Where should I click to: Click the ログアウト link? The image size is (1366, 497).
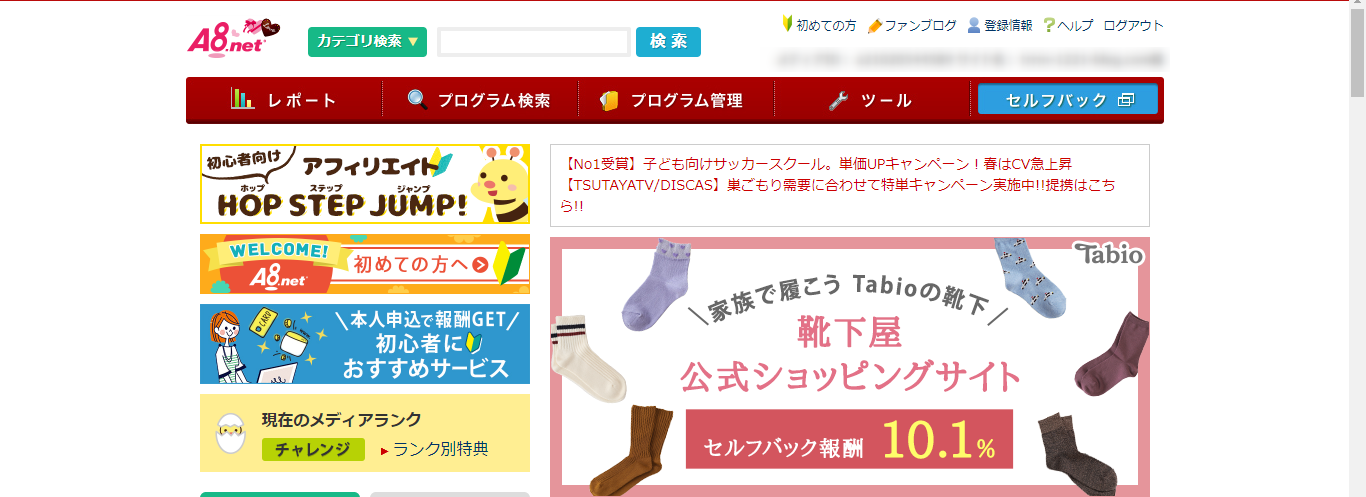pos(1134,25)
